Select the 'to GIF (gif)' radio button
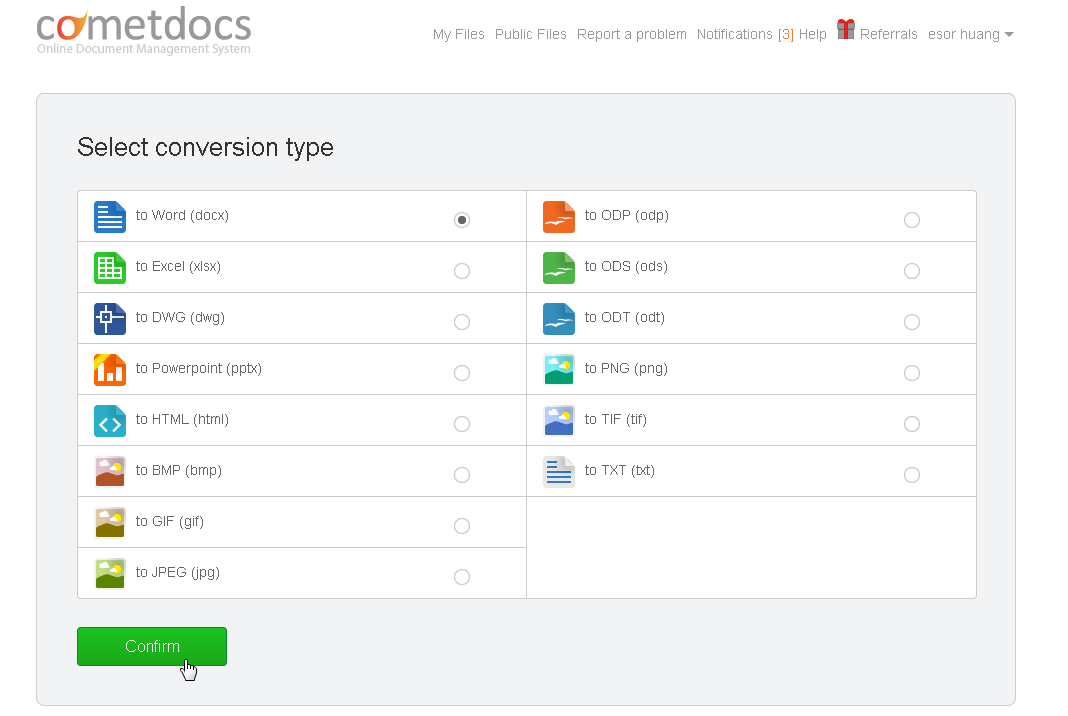This screenshot has width=1068, height=716. point(462,525)
